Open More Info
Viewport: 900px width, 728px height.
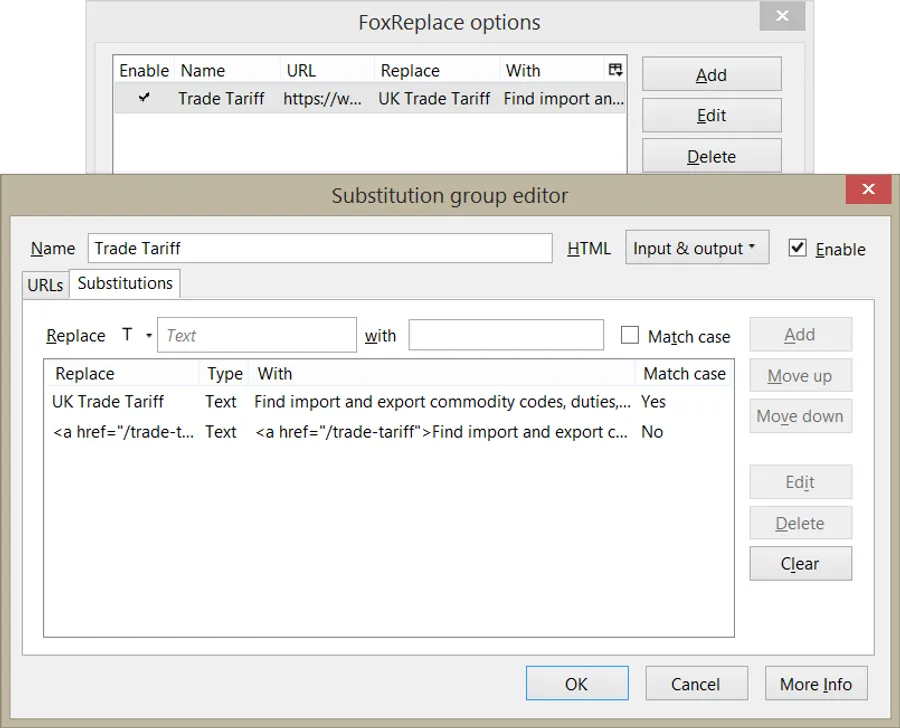click(816, 683)
